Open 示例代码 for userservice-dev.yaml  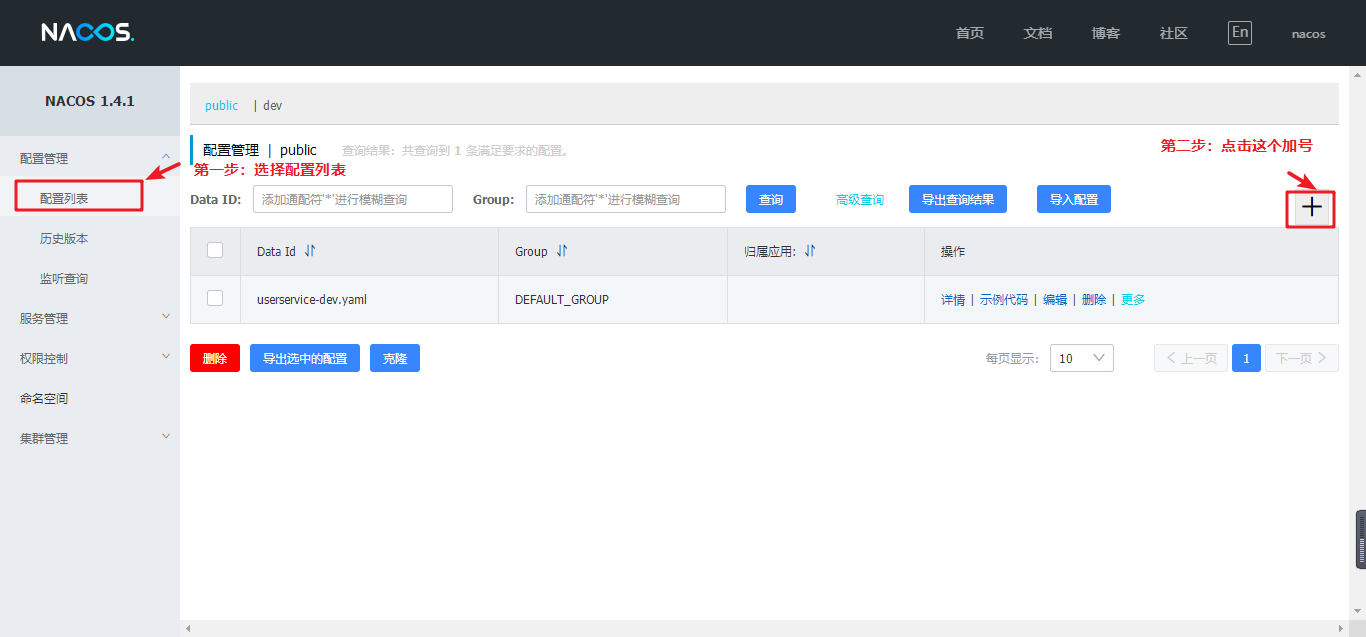point(1003,299)
